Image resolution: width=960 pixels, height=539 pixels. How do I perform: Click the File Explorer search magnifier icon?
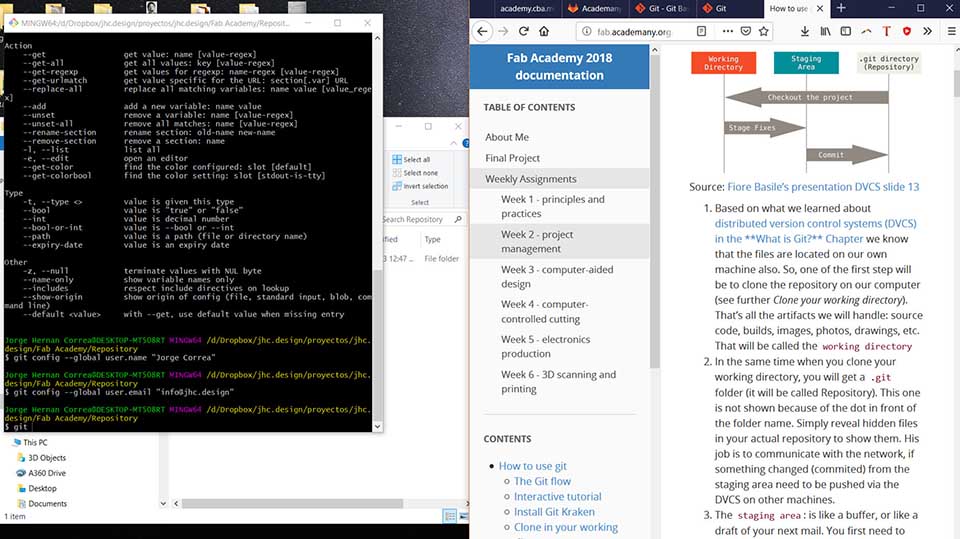click(x=458, y=219)
